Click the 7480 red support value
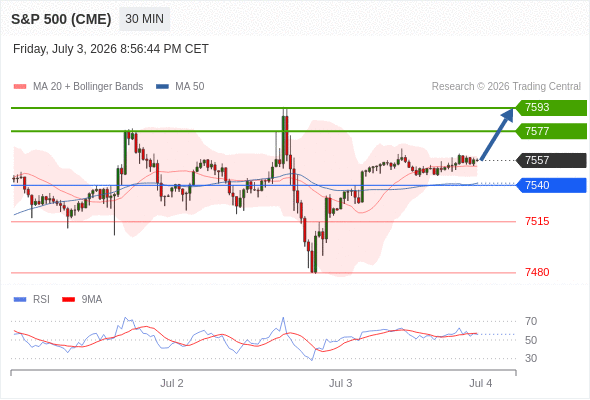 537,272
